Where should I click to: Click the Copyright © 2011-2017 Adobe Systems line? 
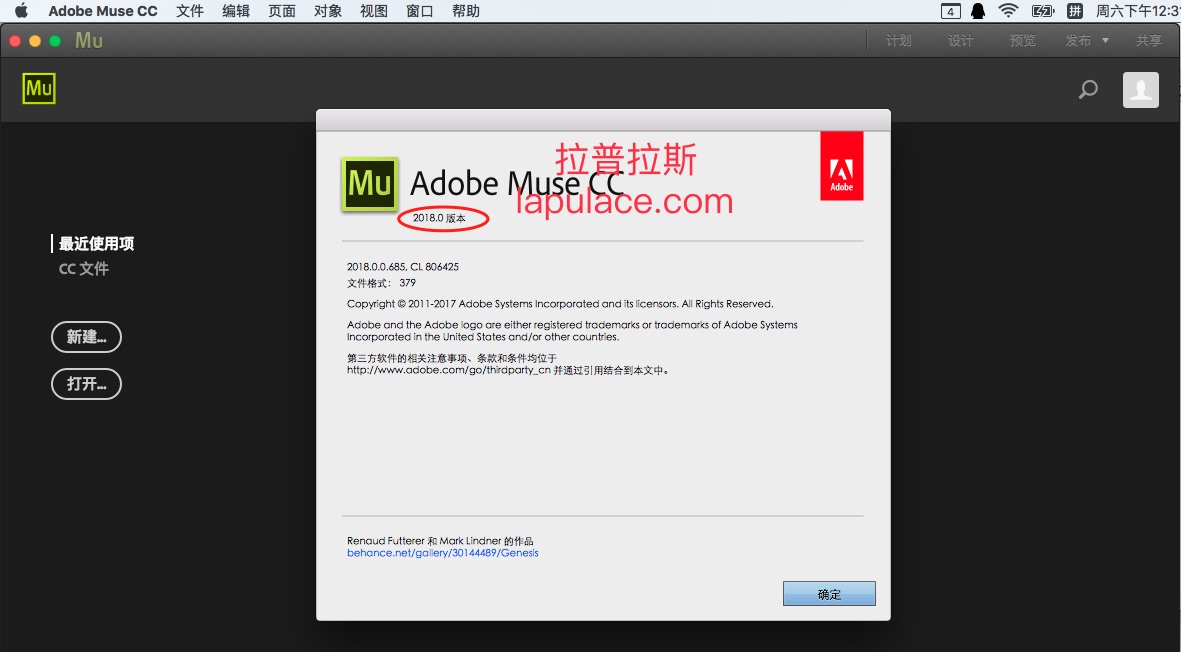tap(560, 304)
